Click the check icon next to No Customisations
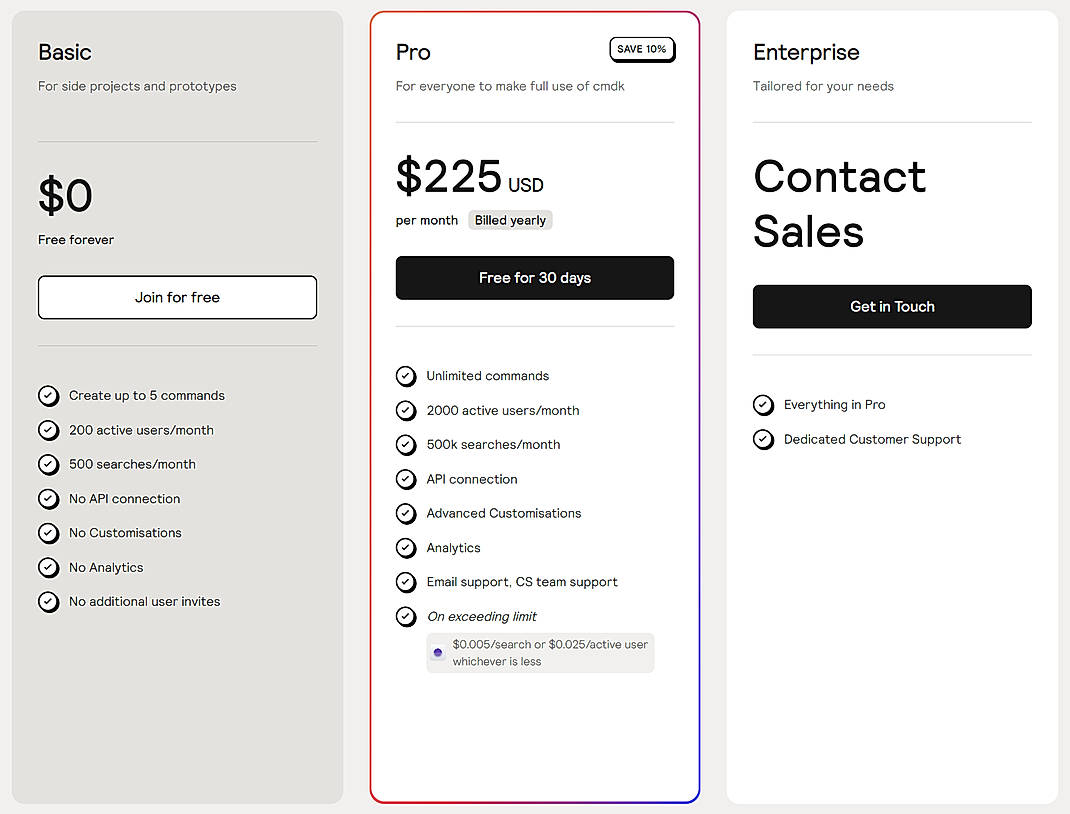This screenshot has width=1070, height=814. tap(48, 533)
